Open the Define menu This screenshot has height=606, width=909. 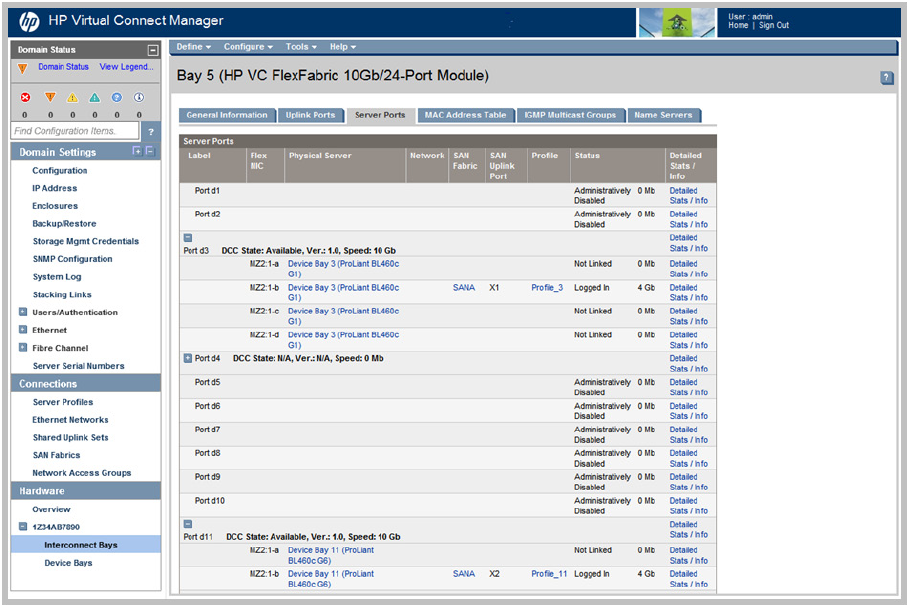[x=194, y=47]
